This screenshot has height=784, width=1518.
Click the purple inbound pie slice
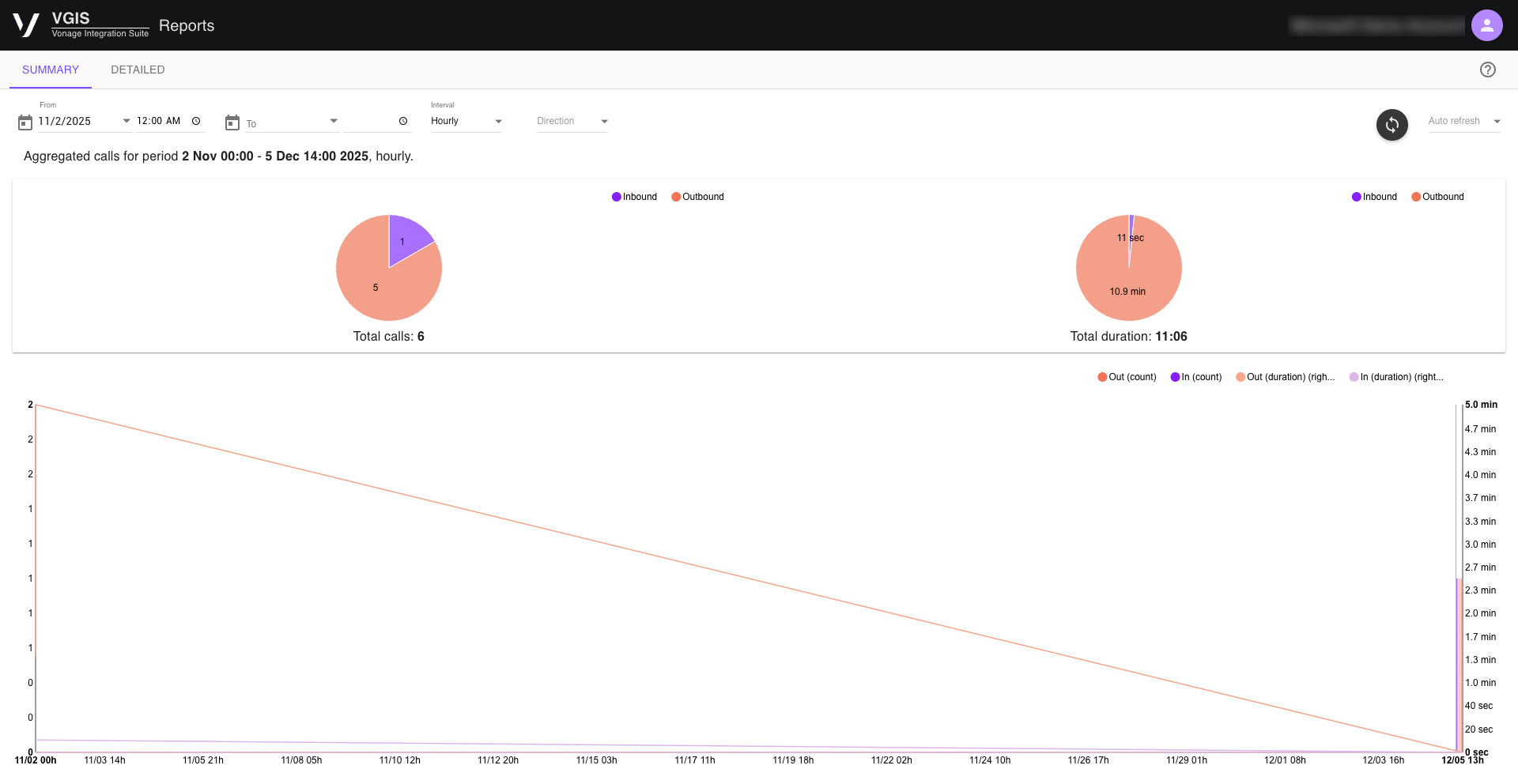pos(406,239)
